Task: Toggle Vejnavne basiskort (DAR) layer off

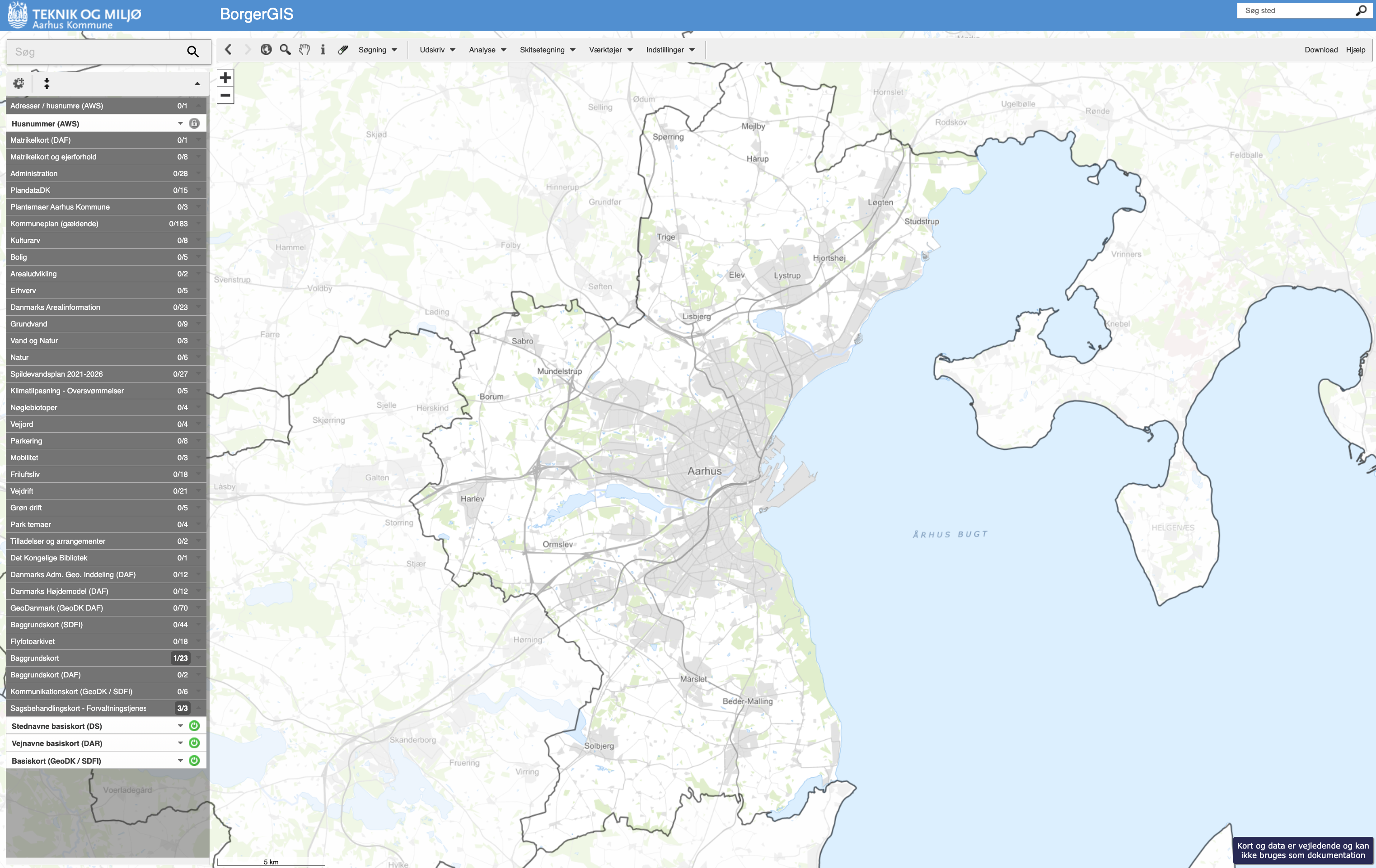Action: click(x=194, y=743)
